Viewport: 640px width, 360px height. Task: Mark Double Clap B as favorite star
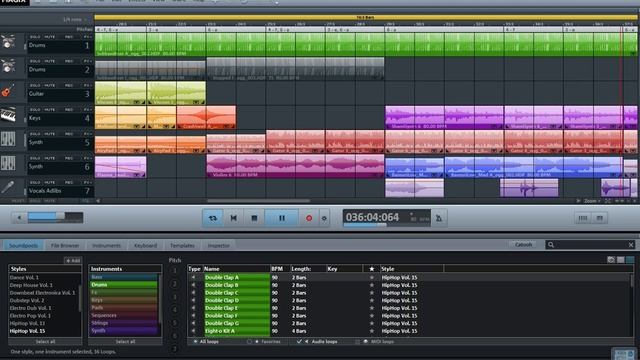[371, 285]
